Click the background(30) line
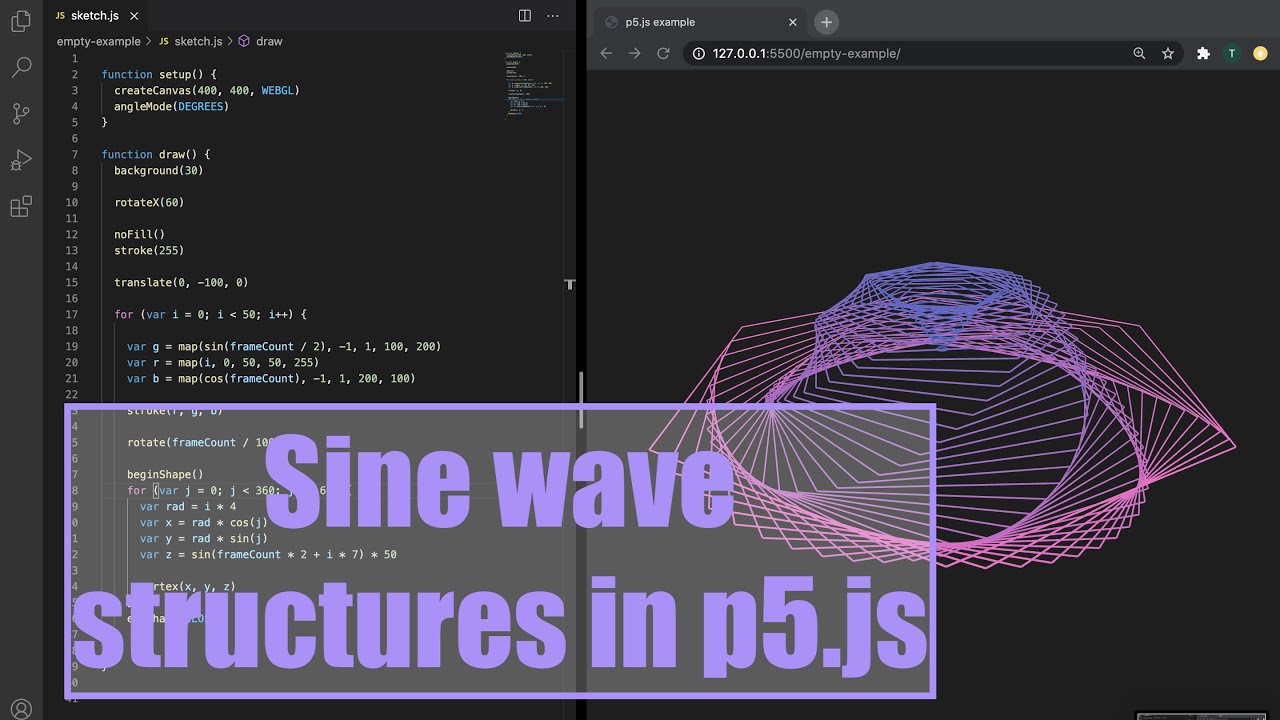 point(158,170)
